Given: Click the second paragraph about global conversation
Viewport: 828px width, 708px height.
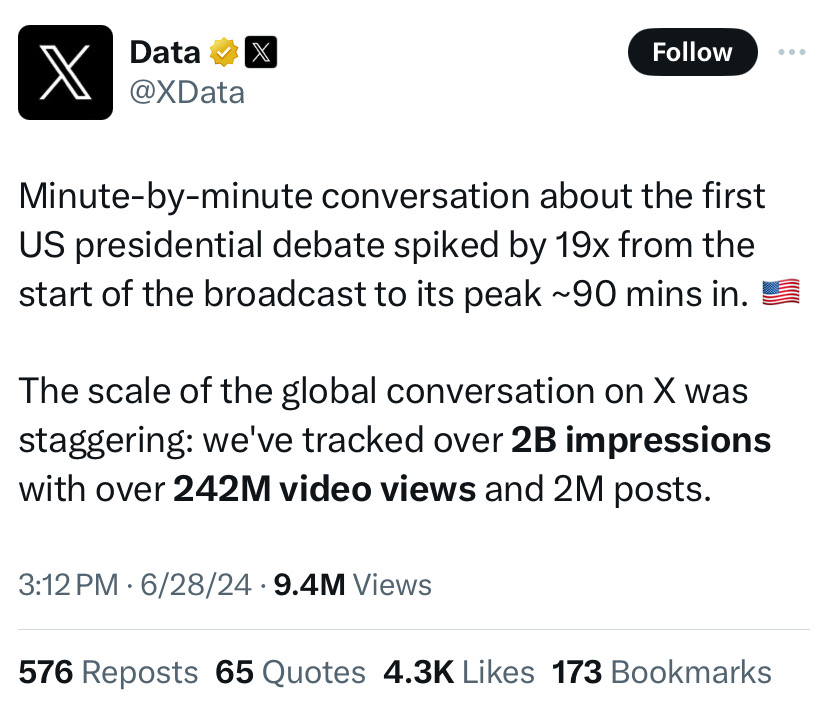Looking at the screenshot, I should pyautogui.click(x=395, y=440).
